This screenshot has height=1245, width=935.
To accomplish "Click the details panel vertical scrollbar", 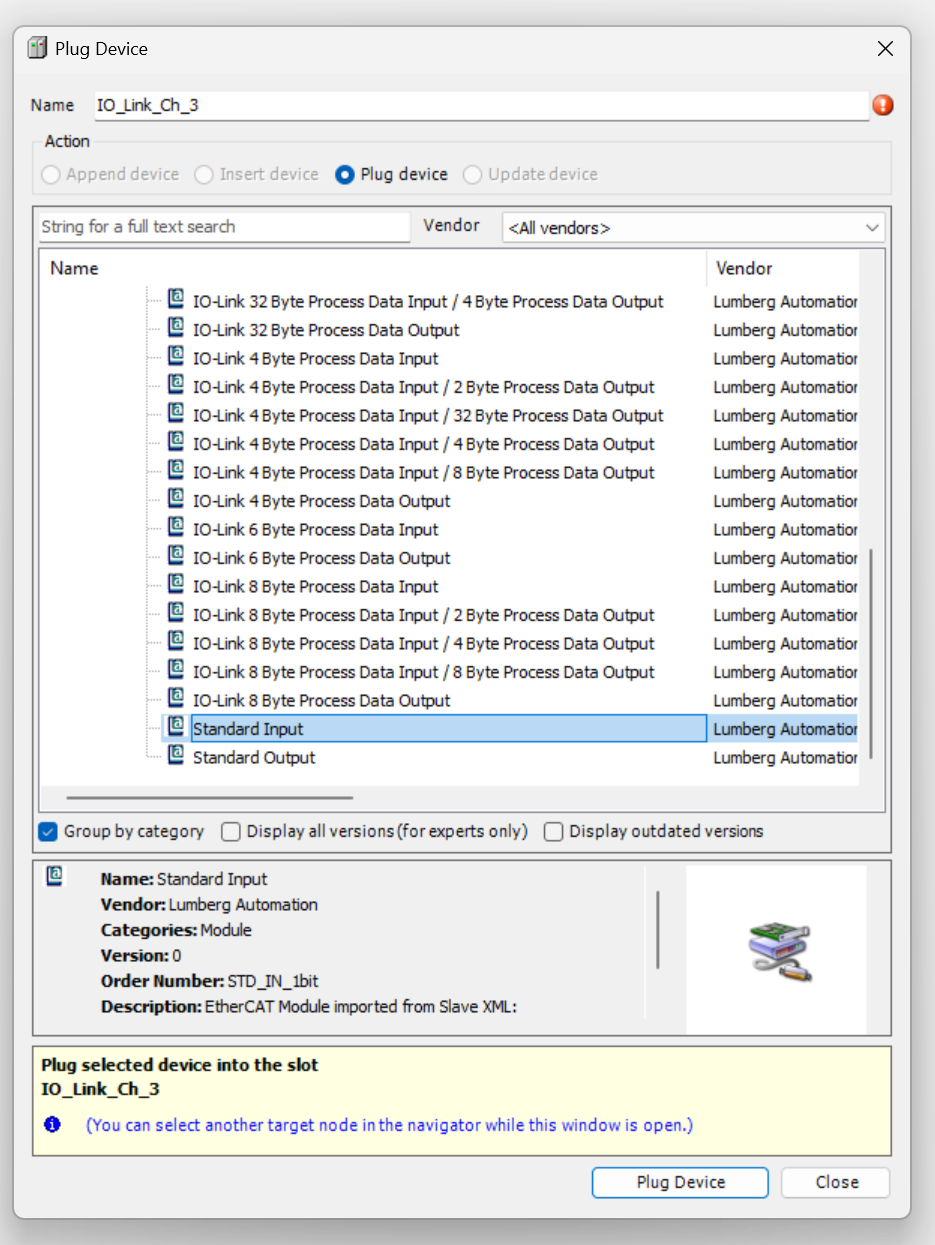I will click(658, 929).
